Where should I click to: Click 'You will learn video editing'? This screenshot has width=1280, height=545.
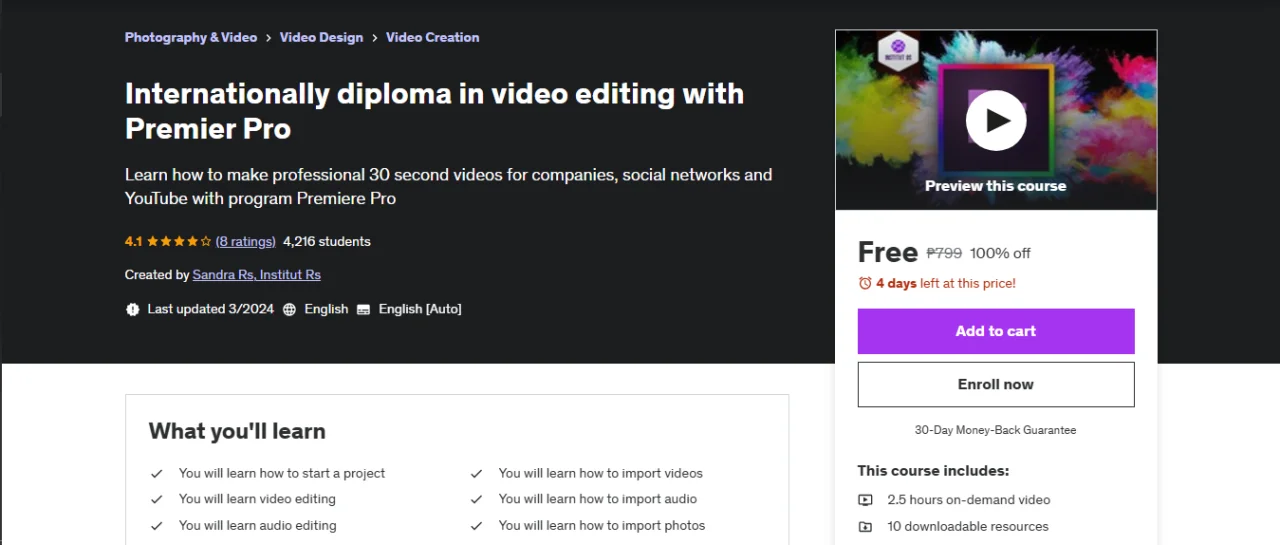pyautogui.click(x=257, y=499)
